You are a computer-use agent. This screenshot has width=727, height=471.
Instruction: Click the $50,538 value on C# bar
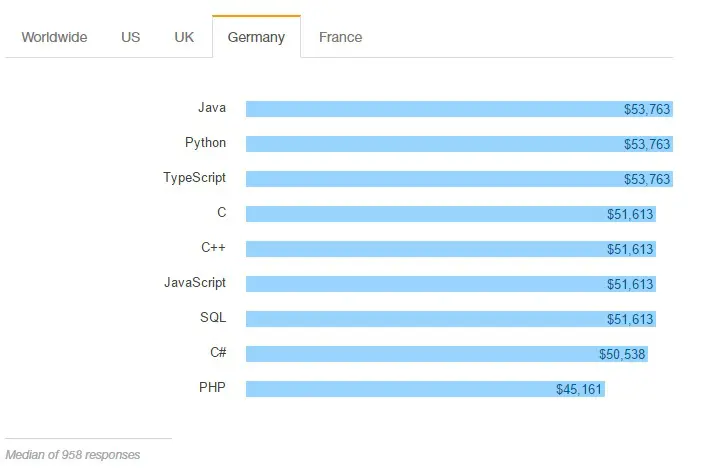point(622,354)
